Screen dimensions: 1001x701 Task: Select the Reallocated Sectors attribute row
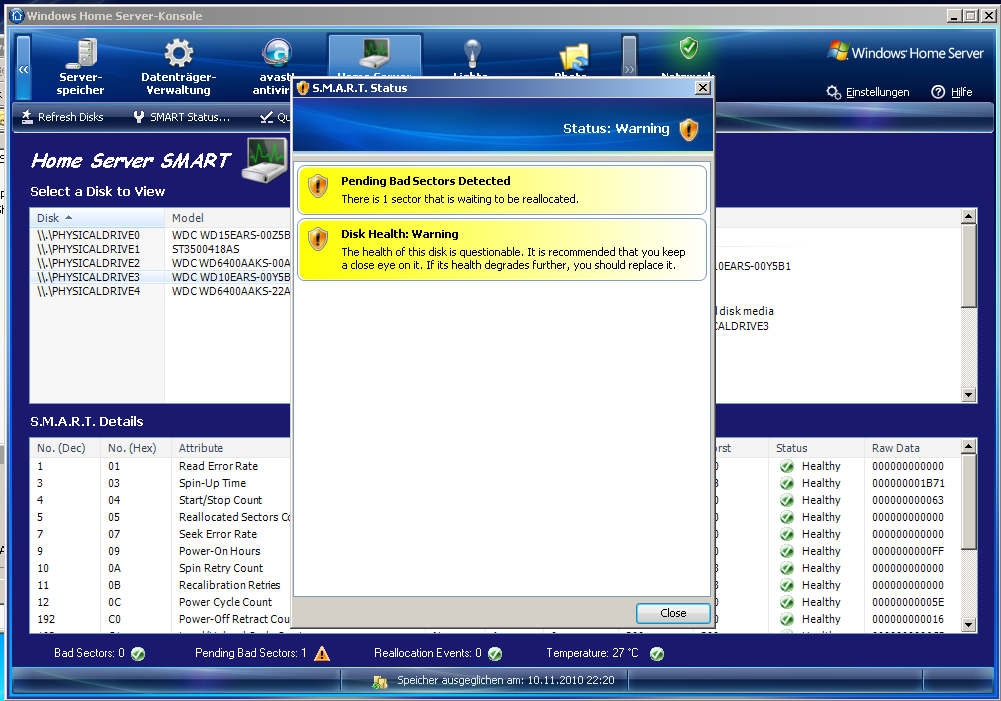pos(234,518)
